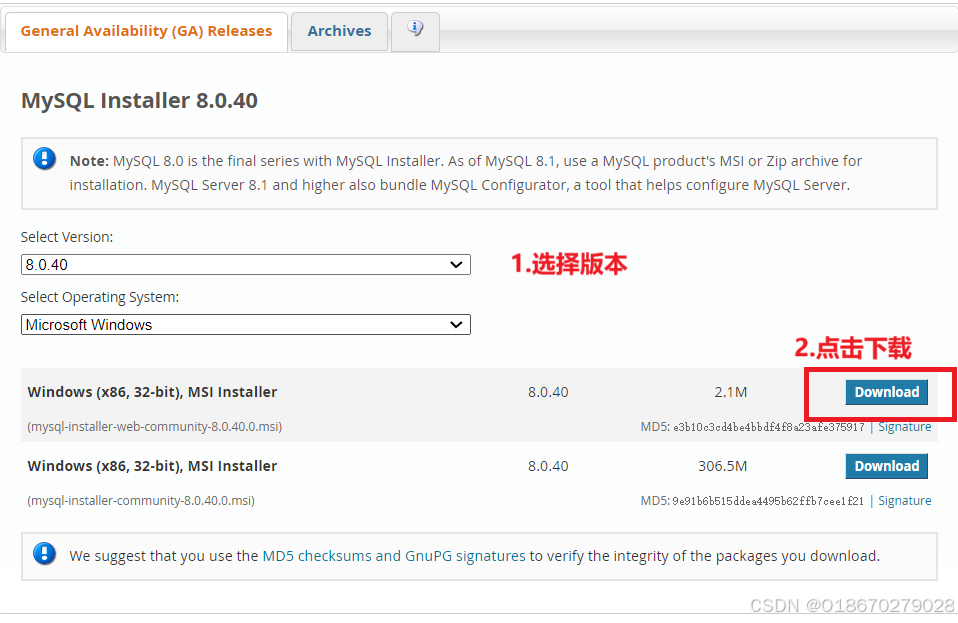
Task: Click the installer title in the 306.5M row
Action: coord(152,466)
